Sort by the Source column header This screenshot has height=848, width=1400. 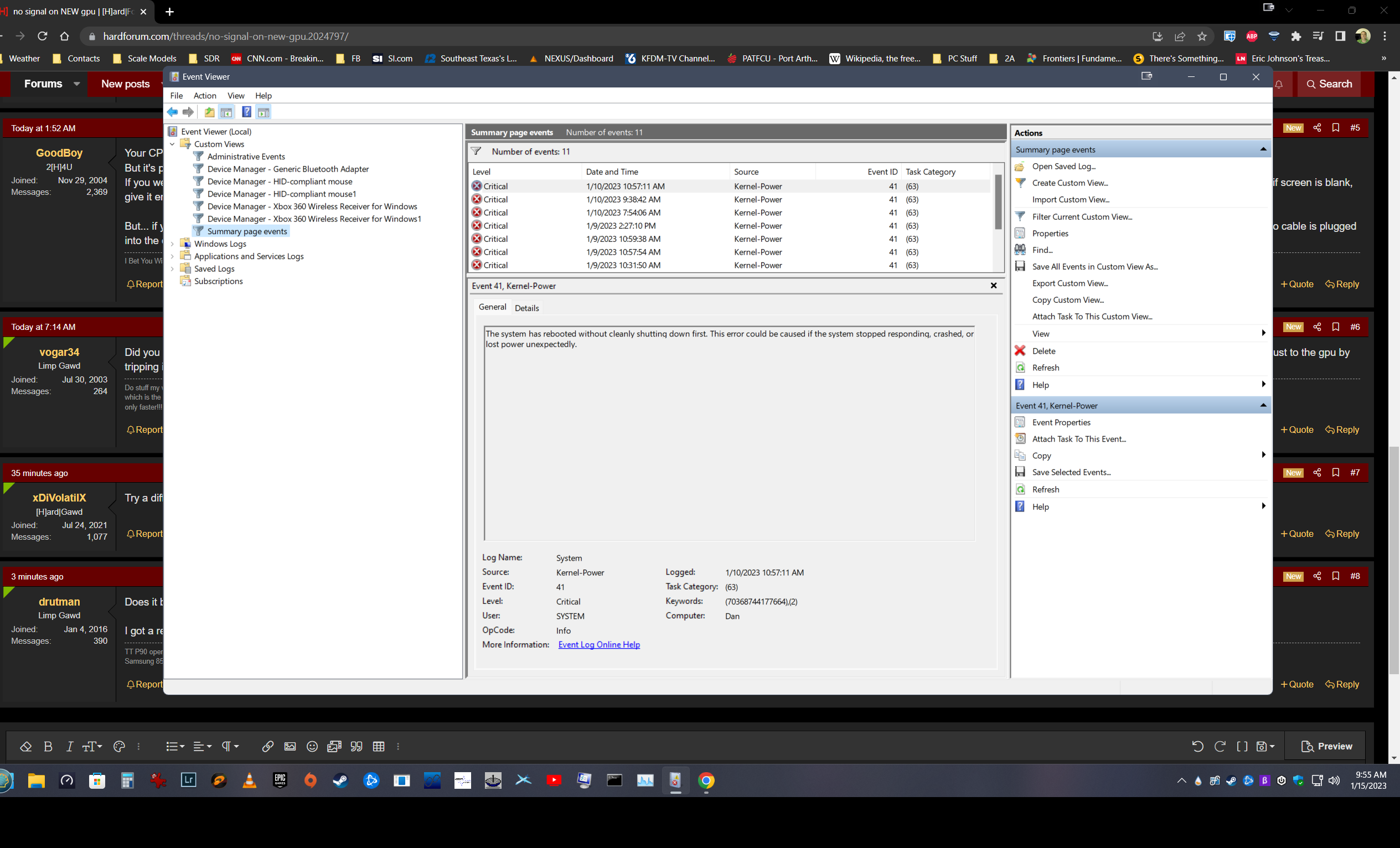click(x=773, y=172)
